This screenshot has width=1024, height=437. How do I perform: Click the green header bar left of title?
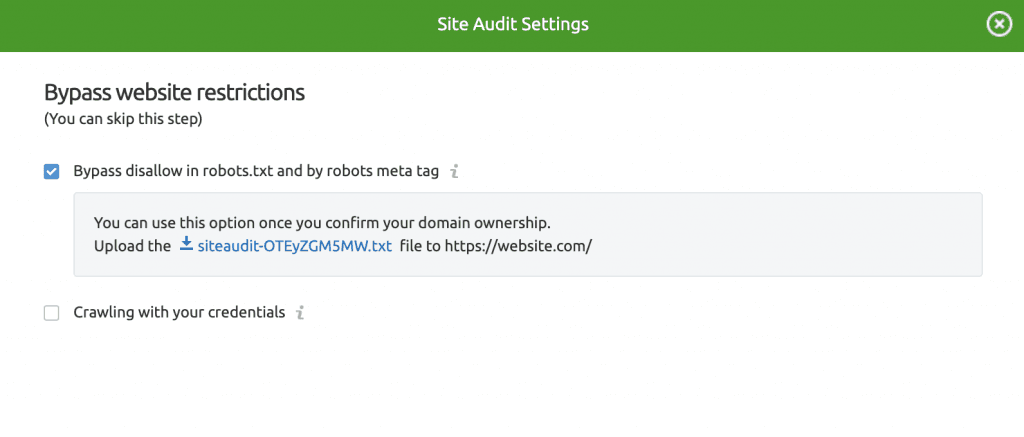coord(200,25)
